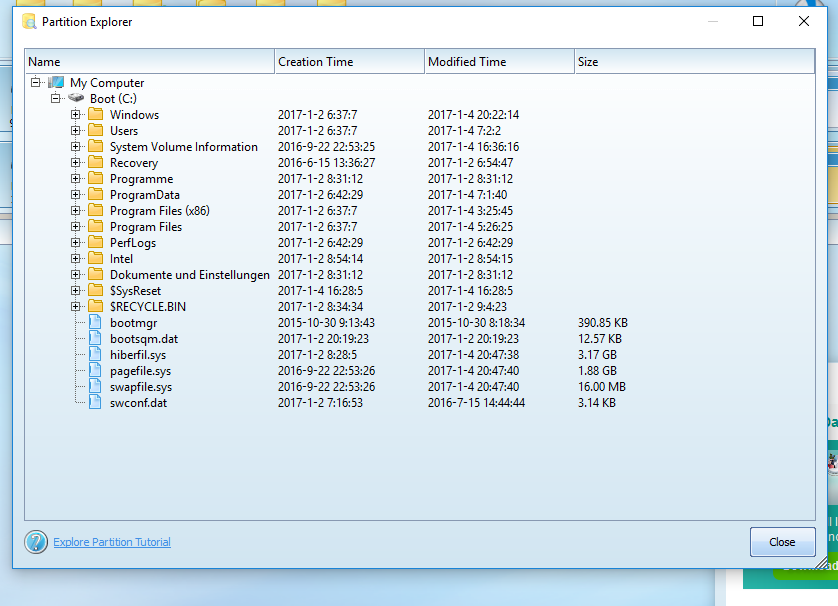The height and width of the screenshot is (606, 838).
Task: Click the Program Files folder icon
Action: pos(96,227)
